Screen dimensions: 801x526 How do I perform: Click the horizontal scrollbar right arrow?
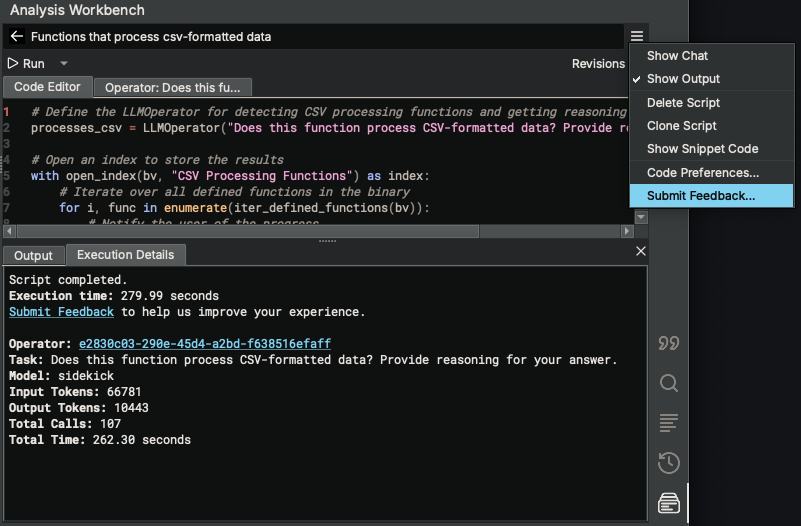pyautogui.click(x=627, y=231)
